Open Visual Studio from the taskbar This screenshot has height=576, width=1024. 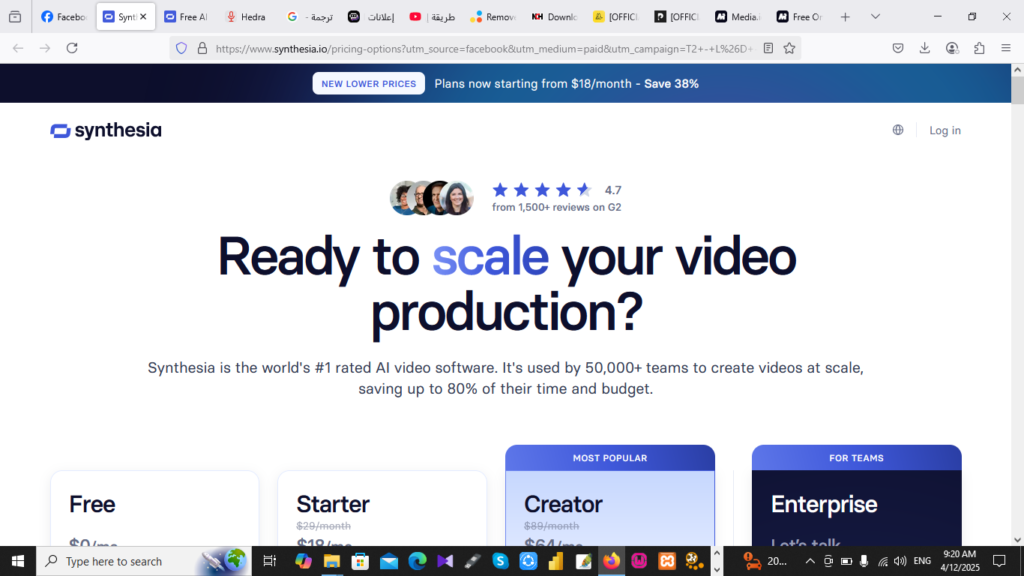(445, 561)
